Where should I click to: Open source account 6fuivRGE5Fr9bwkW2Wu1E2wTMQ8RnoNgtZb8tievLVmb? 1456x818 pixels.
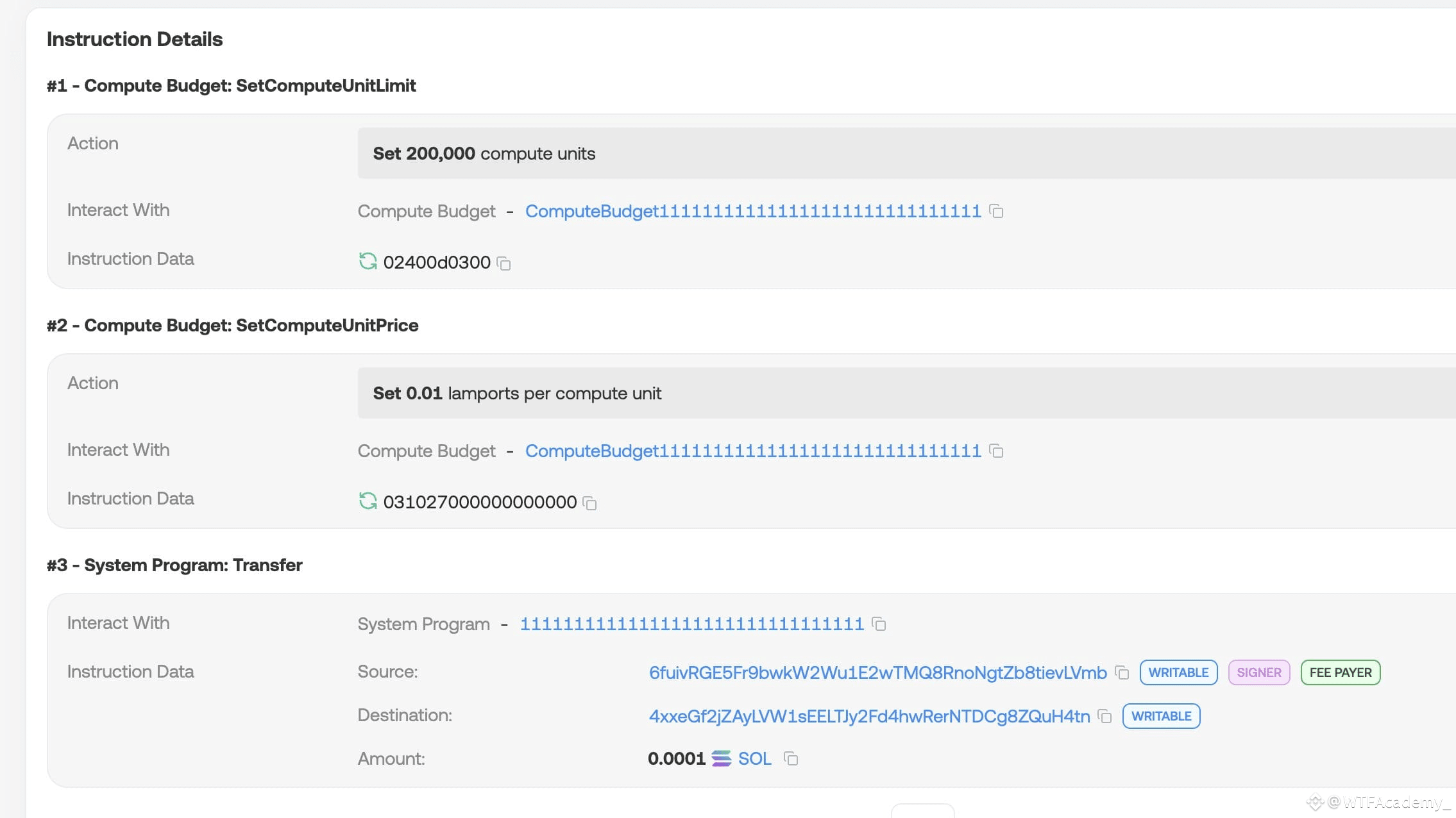(877, 672)
